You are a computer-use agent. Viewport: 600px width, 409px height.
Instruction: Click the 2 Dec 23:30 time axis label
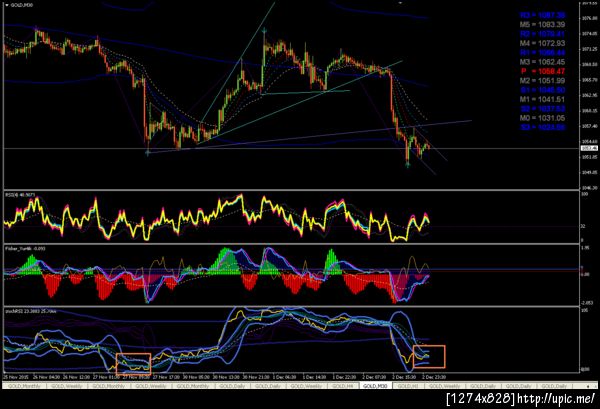click(x=434, y=377)
